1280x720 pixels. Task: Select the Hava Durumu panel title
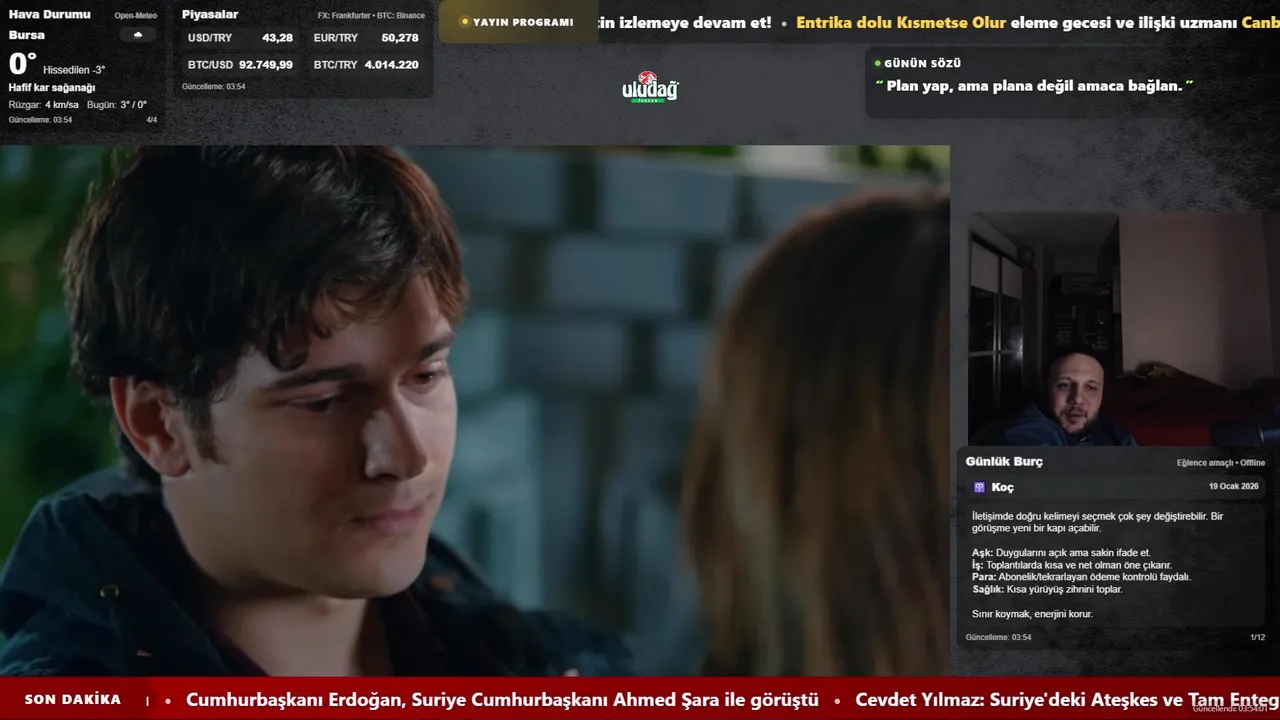tap(49, 14)
